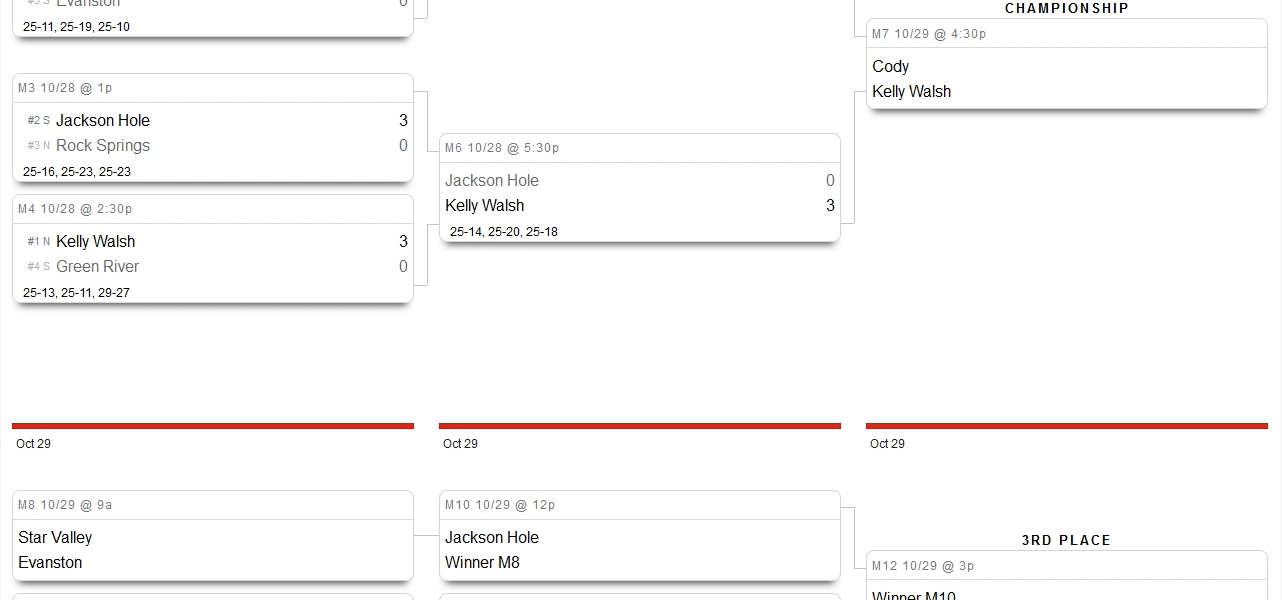Click Jackson Hole in semifinal match M6
Image resolution: width=1282 pixels, height=600 pixels.
492,180
